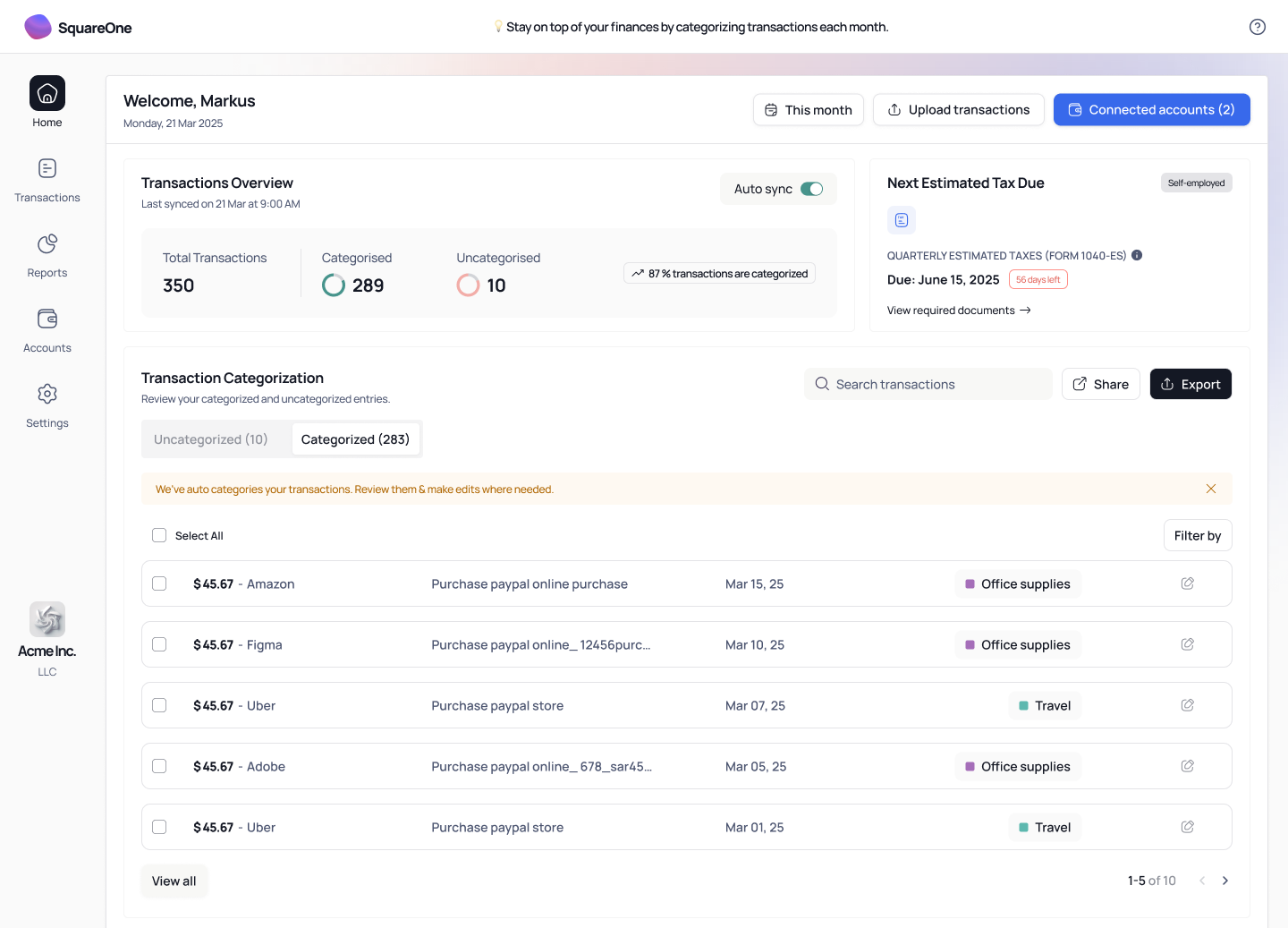Click the Mar 10, 25 date

point(755,644)
